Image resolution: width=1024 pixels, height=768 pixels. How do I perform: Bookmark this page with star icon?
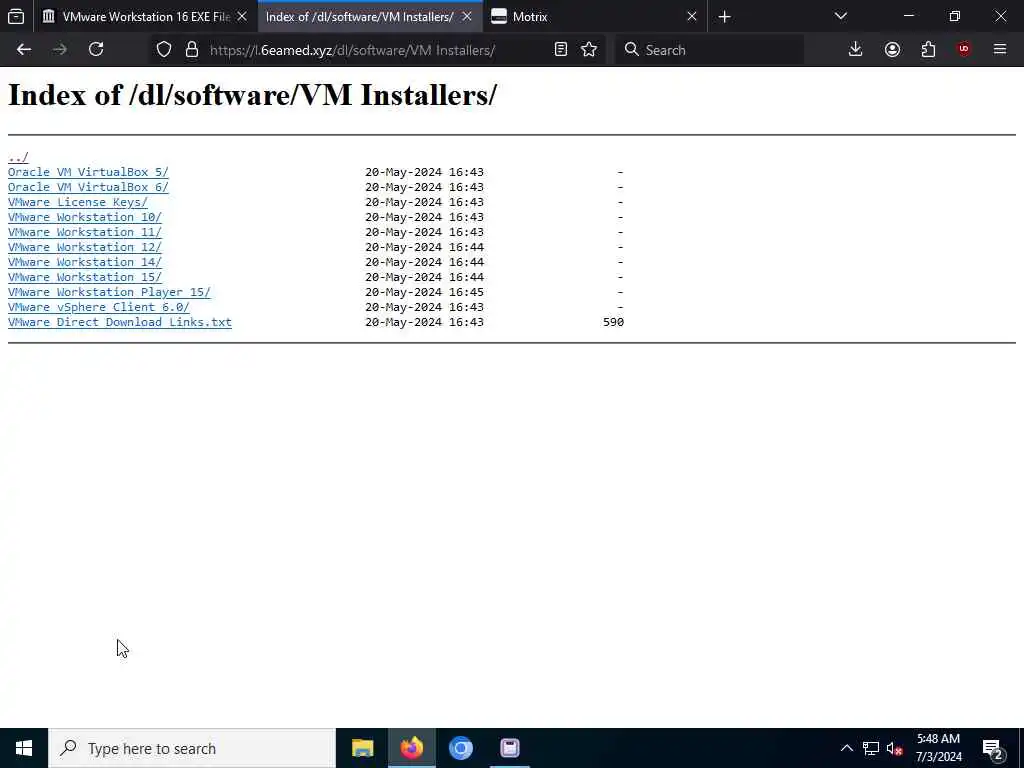[x=589, y=50]
